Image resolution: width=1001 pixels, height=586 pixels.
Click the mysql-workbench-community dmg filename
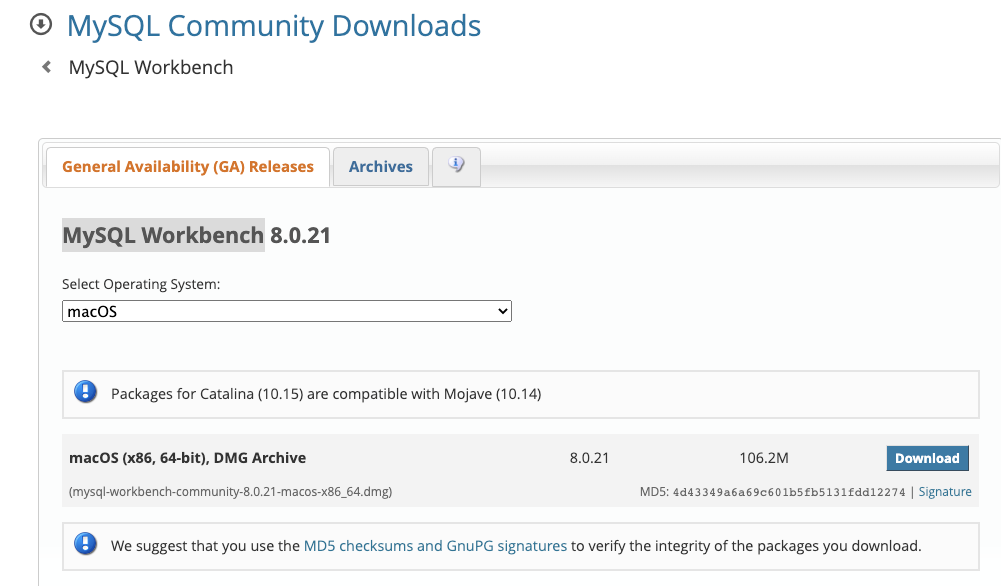(230, 492)
